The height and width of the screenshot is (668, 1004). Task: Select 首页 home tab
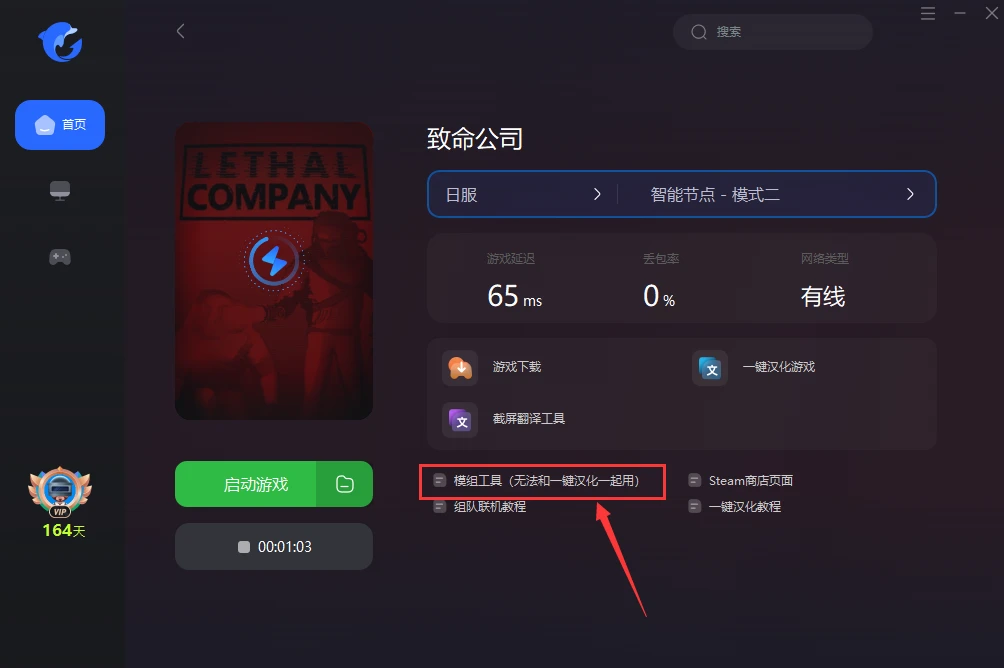[60, 125]
